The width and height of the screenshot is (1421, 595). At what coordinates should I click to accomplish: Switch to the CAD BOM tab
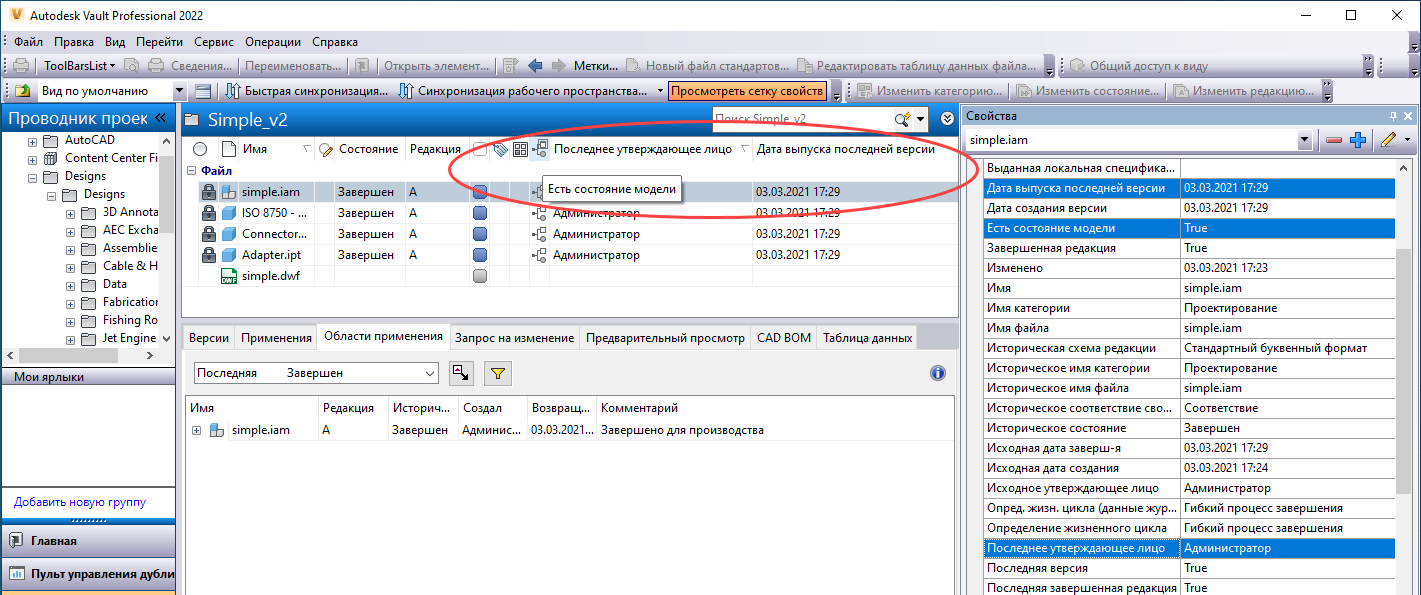[x=784, y=338]
